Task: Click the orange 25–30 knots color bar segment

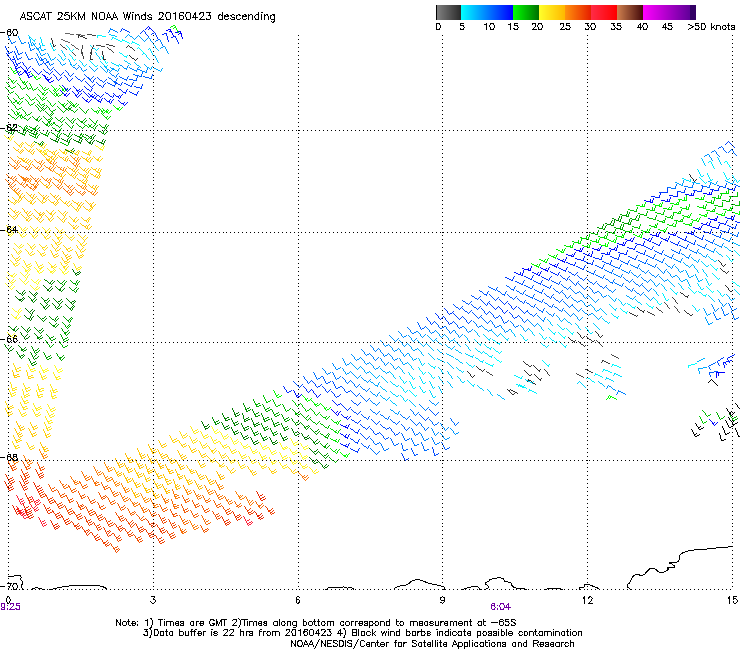Action: [x=578, y=12]
